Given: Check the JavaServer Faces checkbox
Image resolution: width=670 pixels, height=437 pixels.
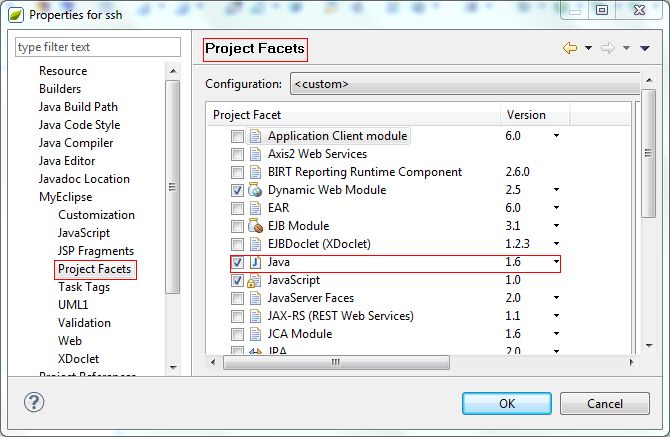Looking at the screenshot, I should tap(237, 298).
